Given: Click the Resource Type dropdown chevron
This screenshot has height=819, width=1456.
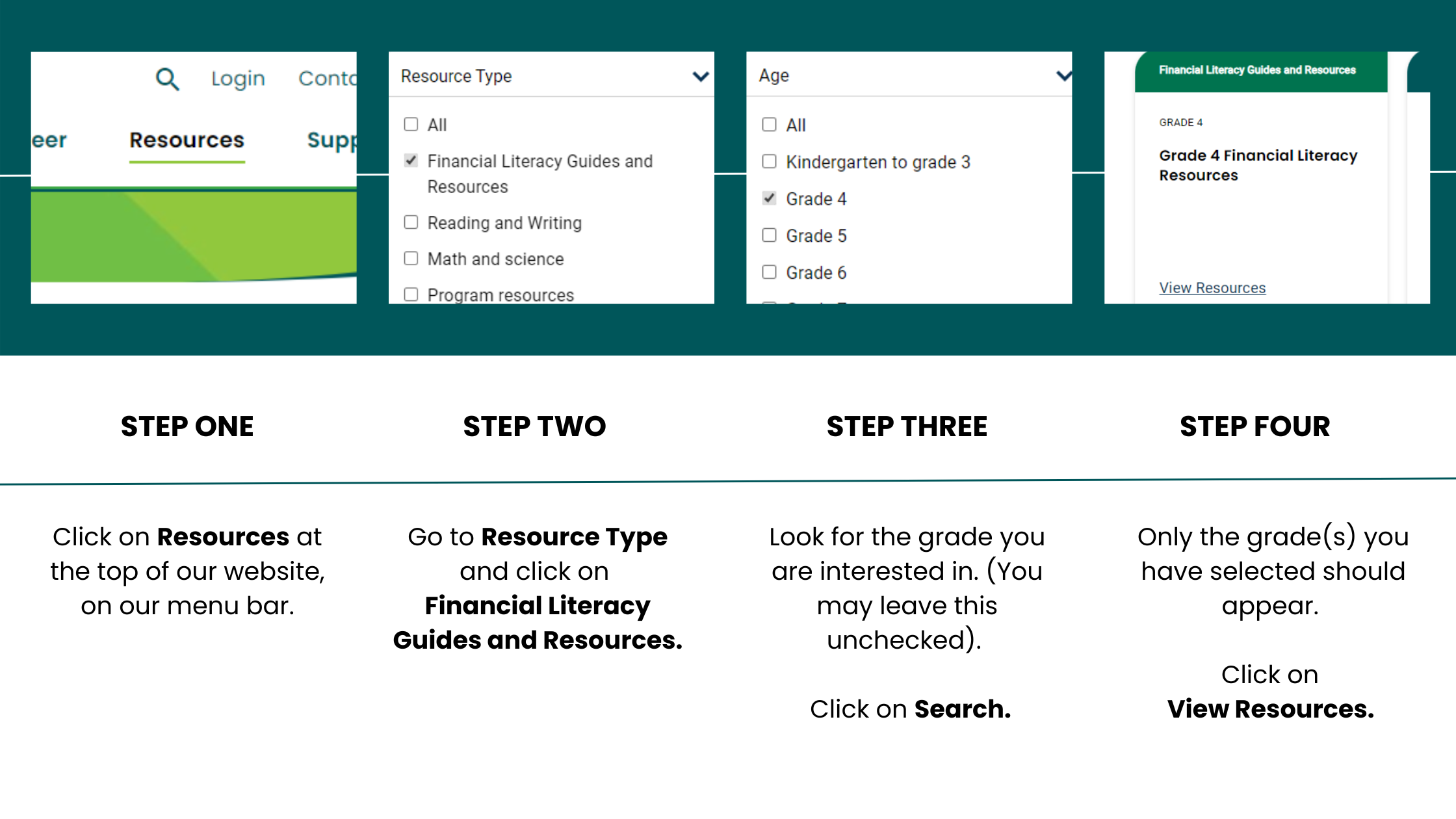Looking at the screenshot, I should point(699,76).
